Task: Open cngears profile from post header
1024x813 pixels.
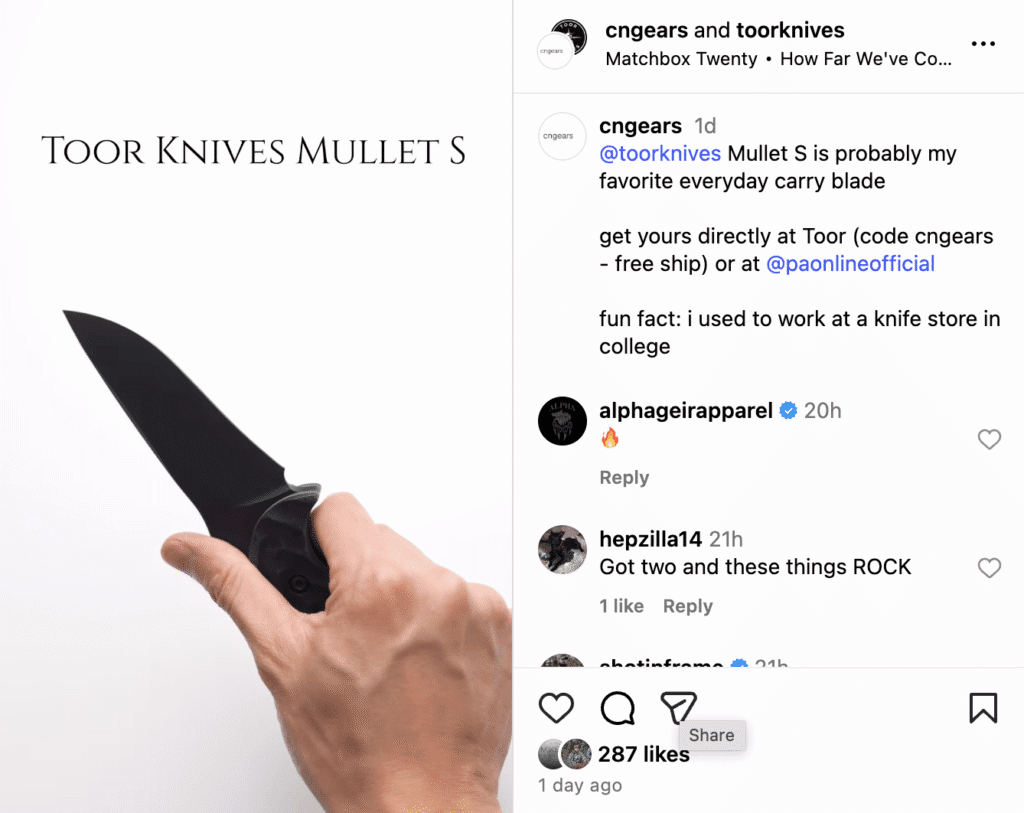Action: [x=646, y=30]
